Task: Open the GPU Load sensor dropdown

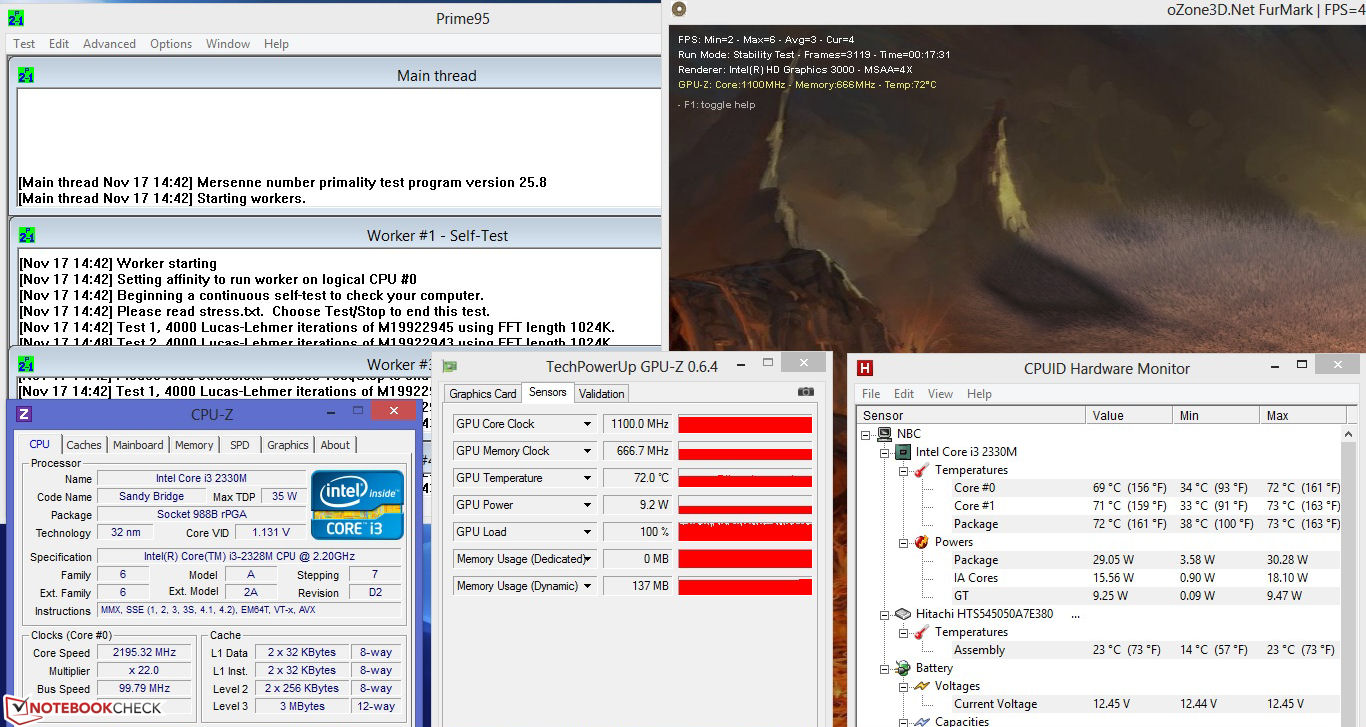Action: 588,532
